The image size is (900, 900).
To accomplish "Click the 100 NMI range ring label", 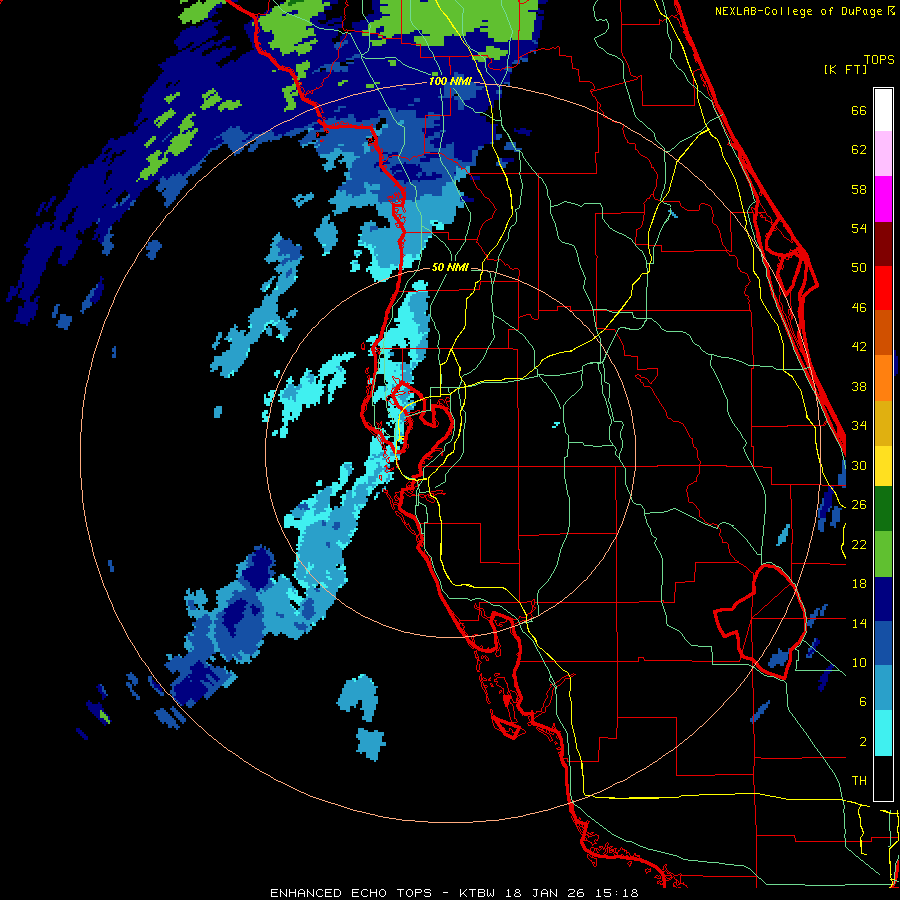I will point(451,81).
